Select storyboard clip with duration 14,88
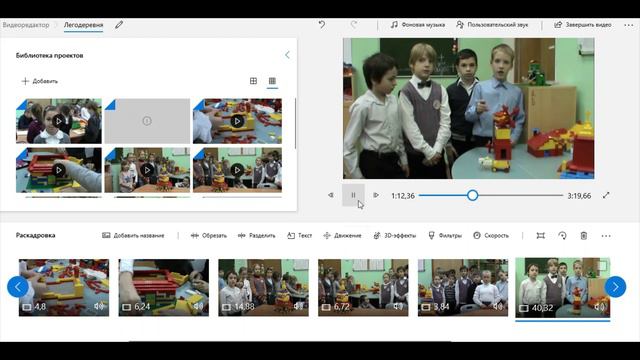The height and width of the screenshot is (360, 640). [263, 287]
